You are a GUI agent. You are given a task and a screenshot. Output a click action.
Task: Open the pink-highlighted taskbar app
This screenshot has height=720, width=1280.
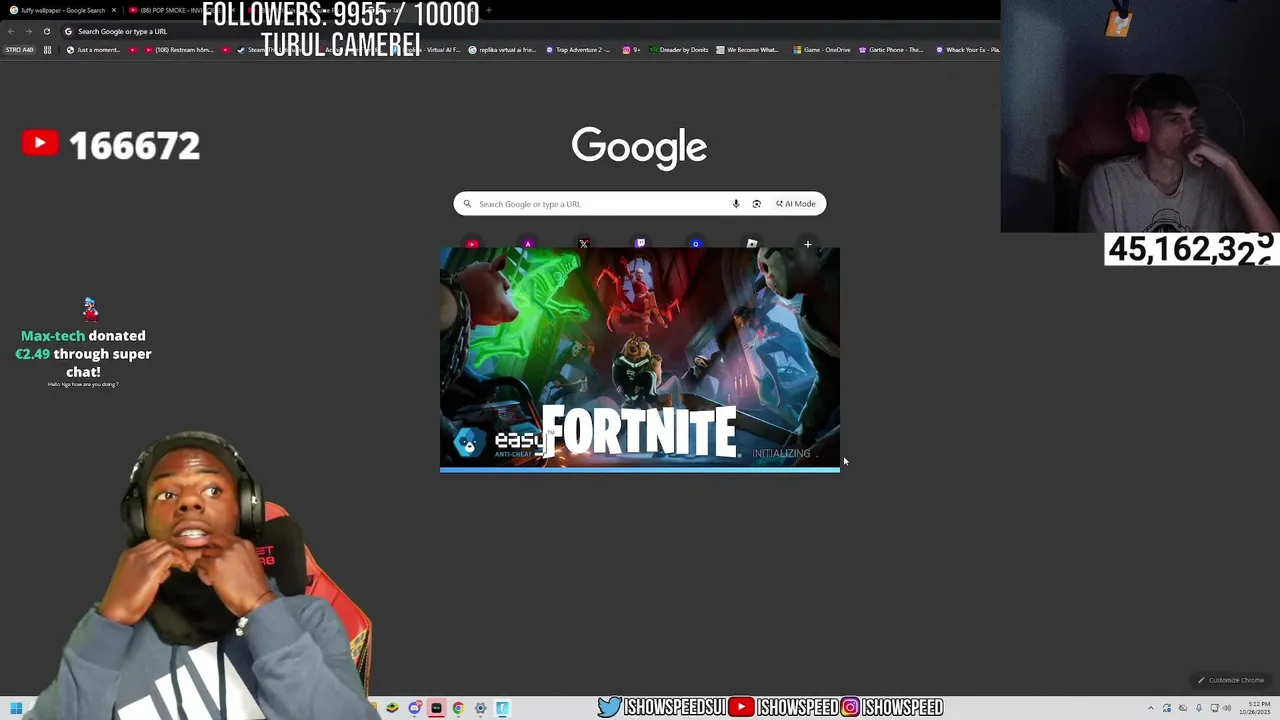[436, 708]
